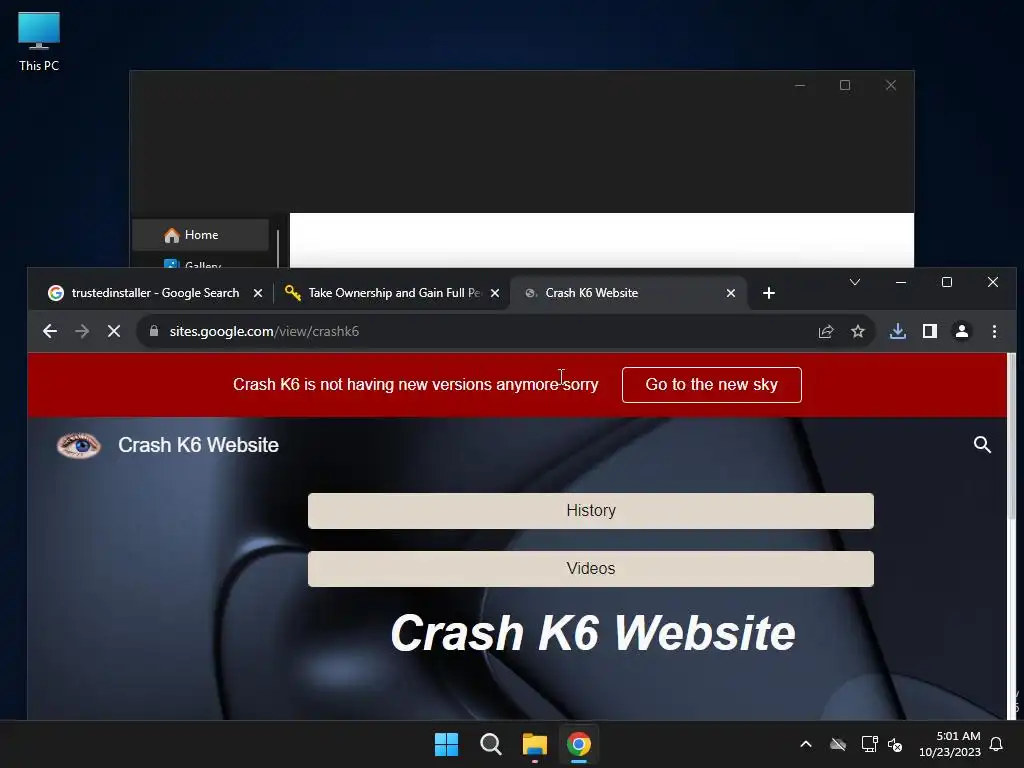
Task: Close the Crash K6 Website tab
Action: [731, 293]
